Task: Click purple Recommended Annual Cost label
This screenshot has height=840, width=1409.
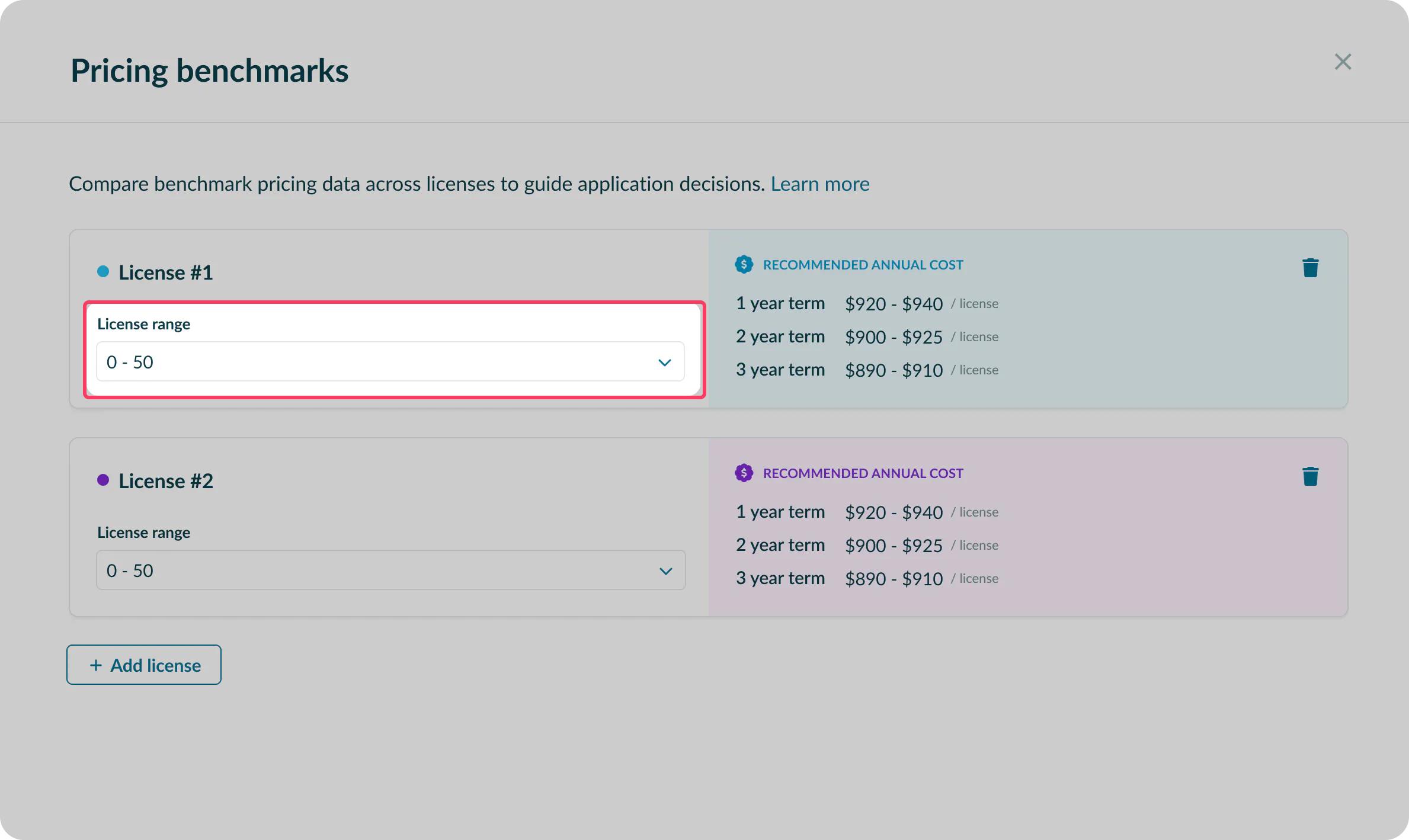Action: 863,473
